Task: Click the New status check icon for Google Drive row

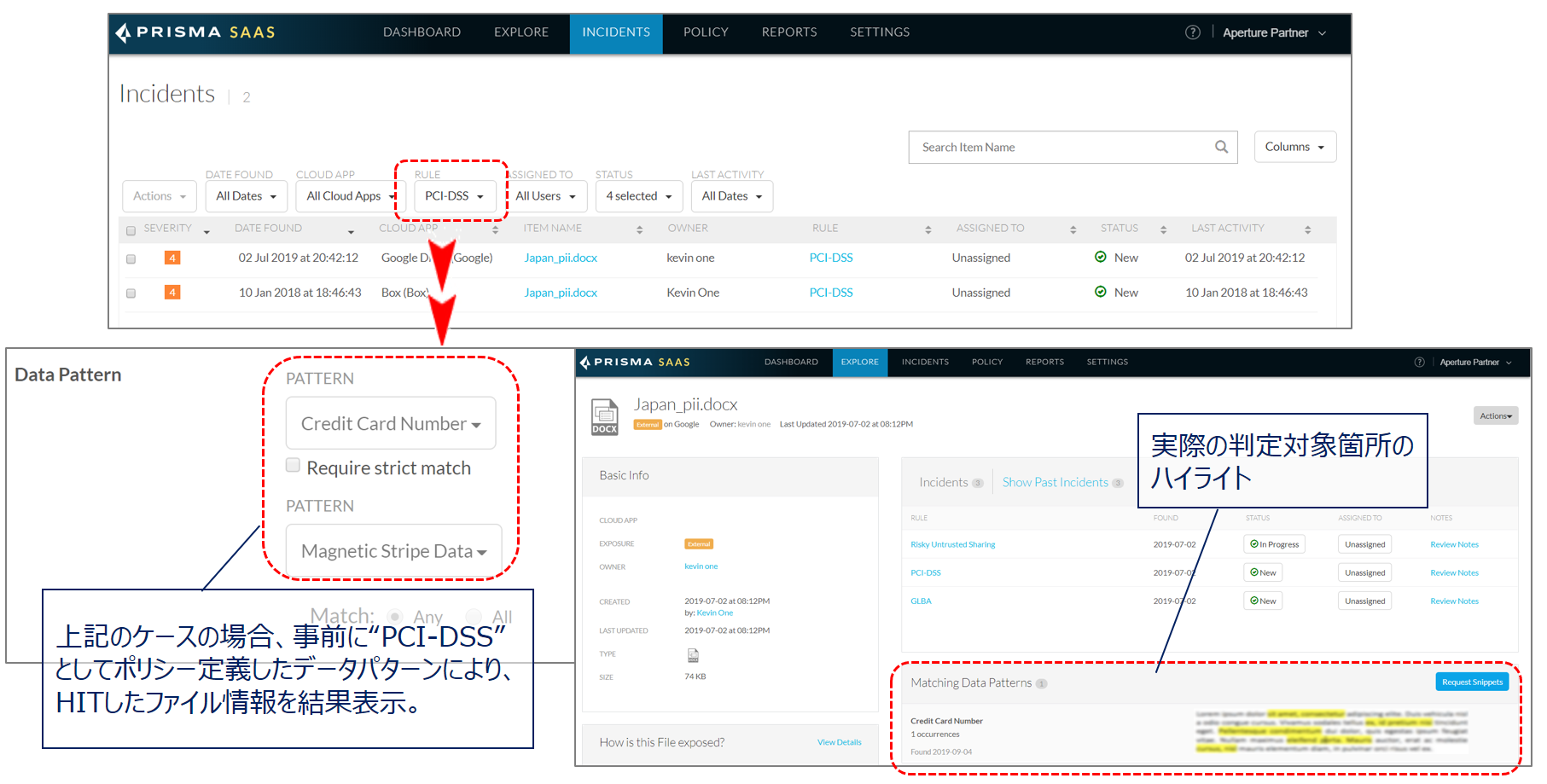Action: pyautogui.click(x=1100, y=257)
